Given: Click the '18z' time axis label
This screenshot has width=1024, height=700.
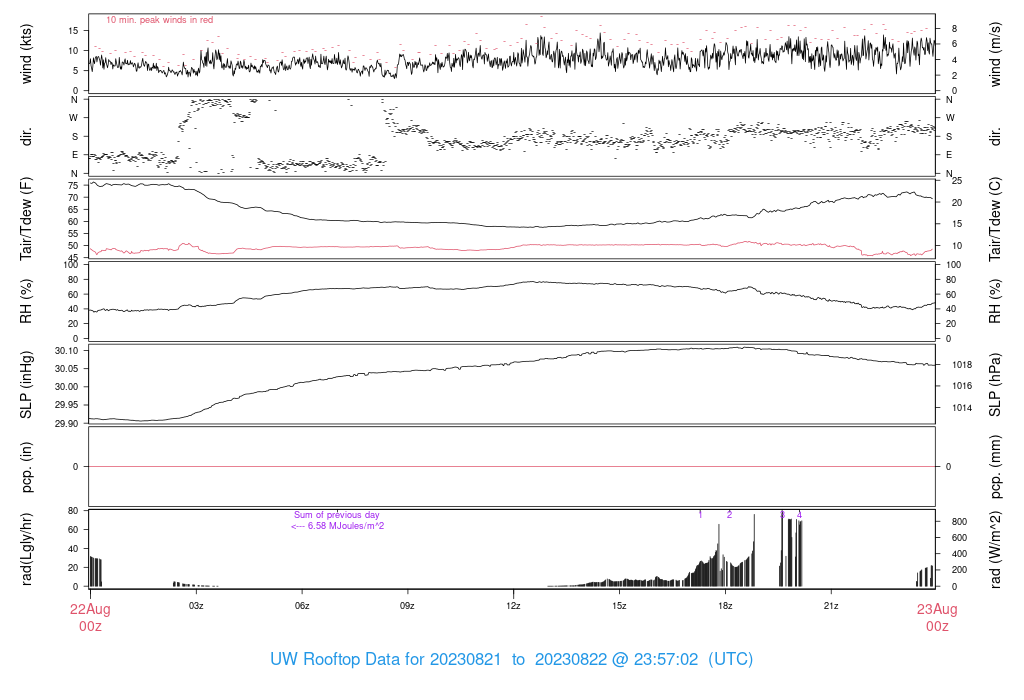Looking at the screenshot, I should tap(725, 606).
